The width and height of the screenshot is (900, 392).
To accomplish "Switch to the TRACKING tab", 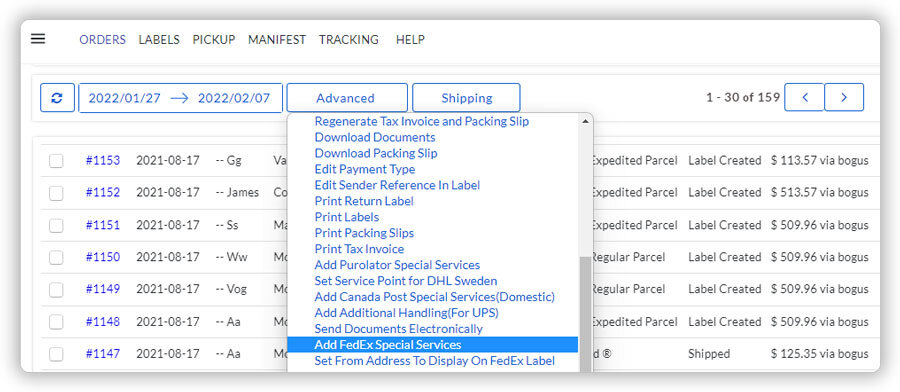I will pos(348,40).
